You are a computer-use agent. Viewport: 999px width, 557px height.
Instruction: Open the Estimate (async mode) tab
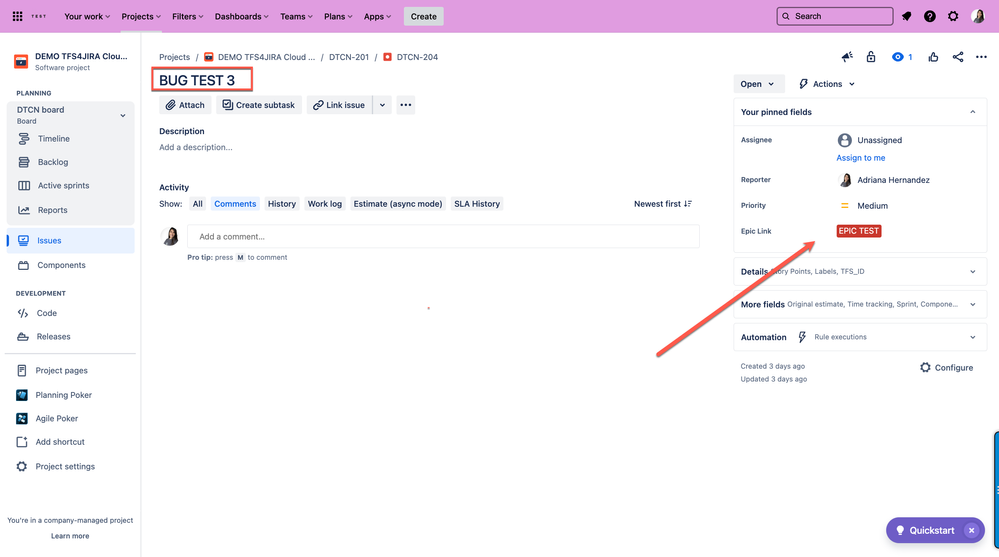click(398, 204)
